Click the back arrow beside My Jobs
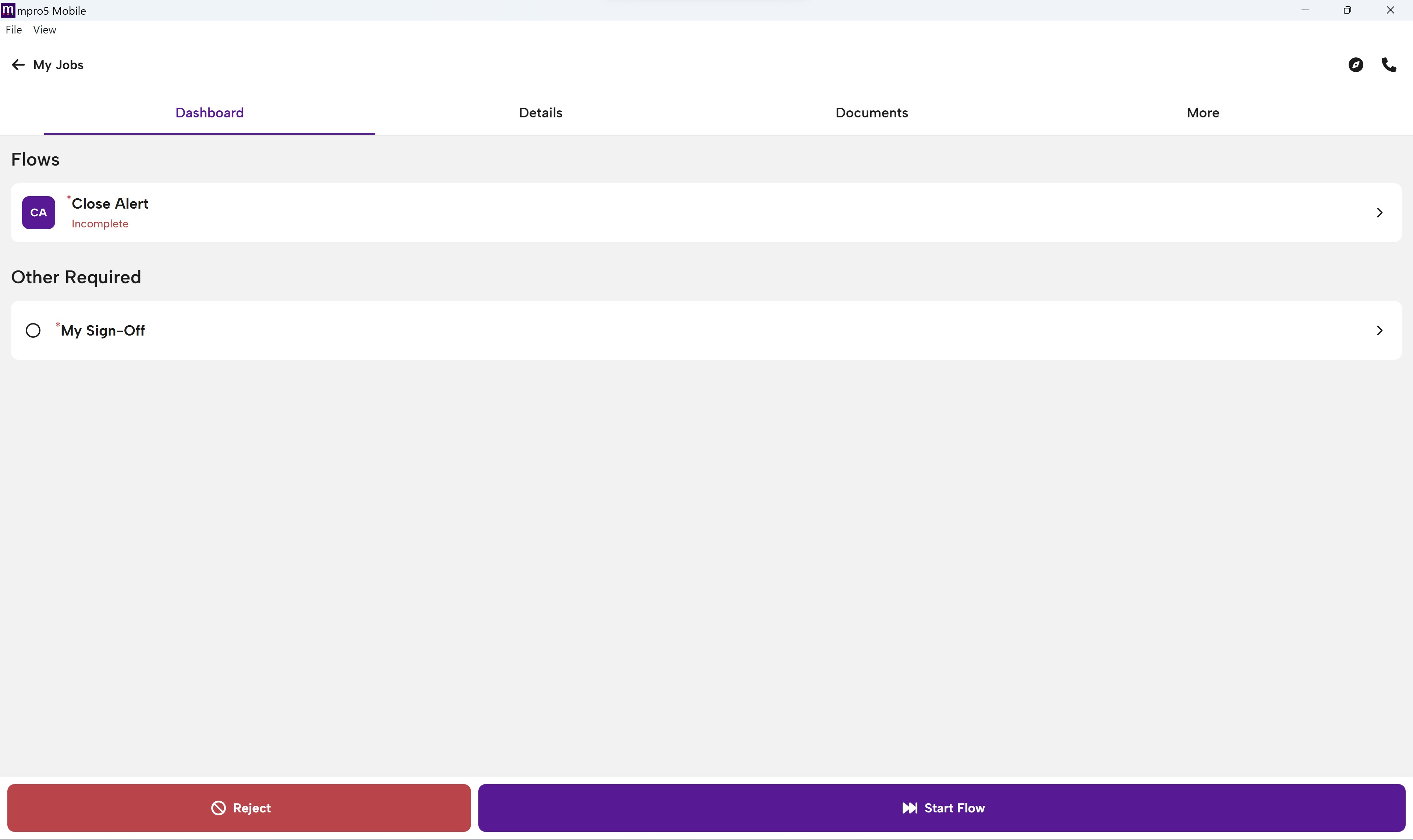This screenshot has width=1413, height=840. (x=18, y=65)
